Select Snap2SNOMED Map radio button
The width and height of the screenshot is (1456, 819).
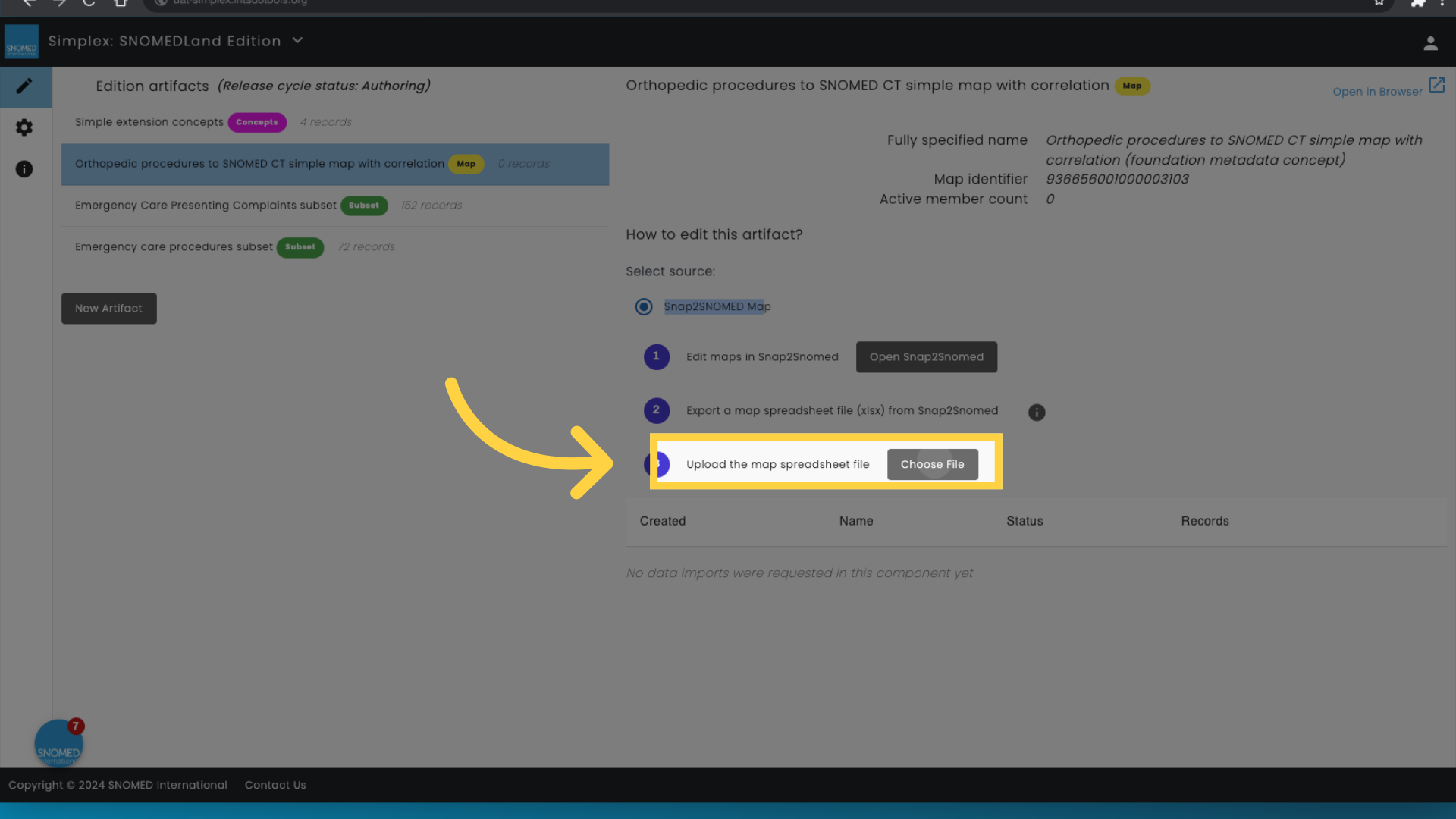(644, 307)
